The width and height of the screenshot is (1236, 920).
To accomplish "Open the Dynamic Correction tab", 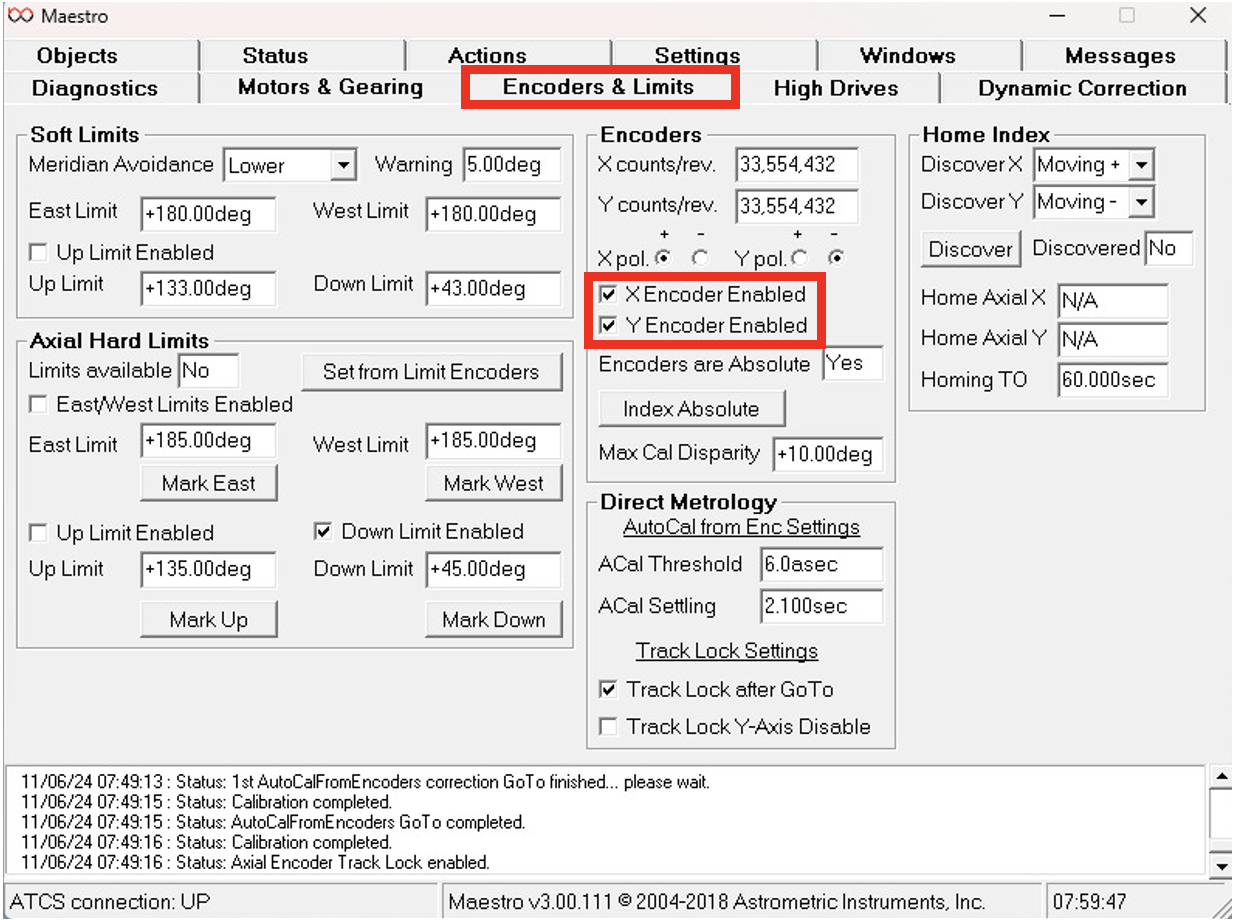I will point(1082,88).
